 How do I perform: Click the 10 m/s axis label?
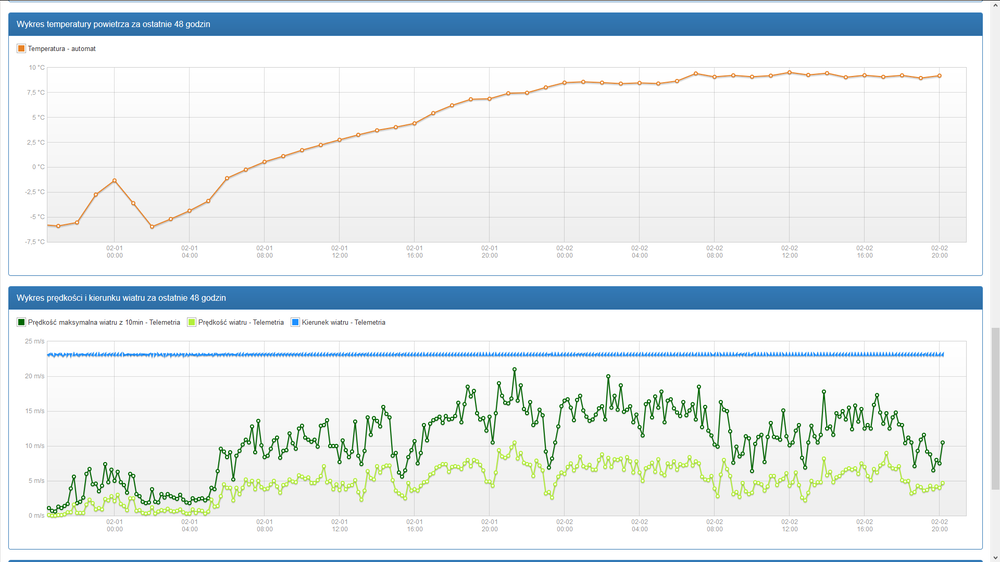click(x=35, y=446)
